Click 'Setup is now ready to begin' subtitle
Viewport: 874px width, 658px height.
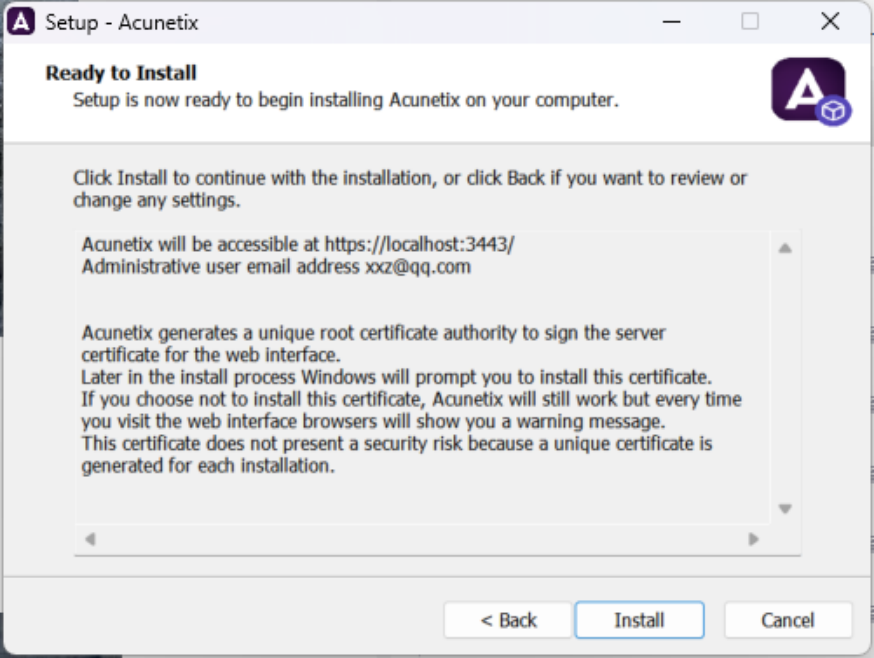tap(346, 100)
